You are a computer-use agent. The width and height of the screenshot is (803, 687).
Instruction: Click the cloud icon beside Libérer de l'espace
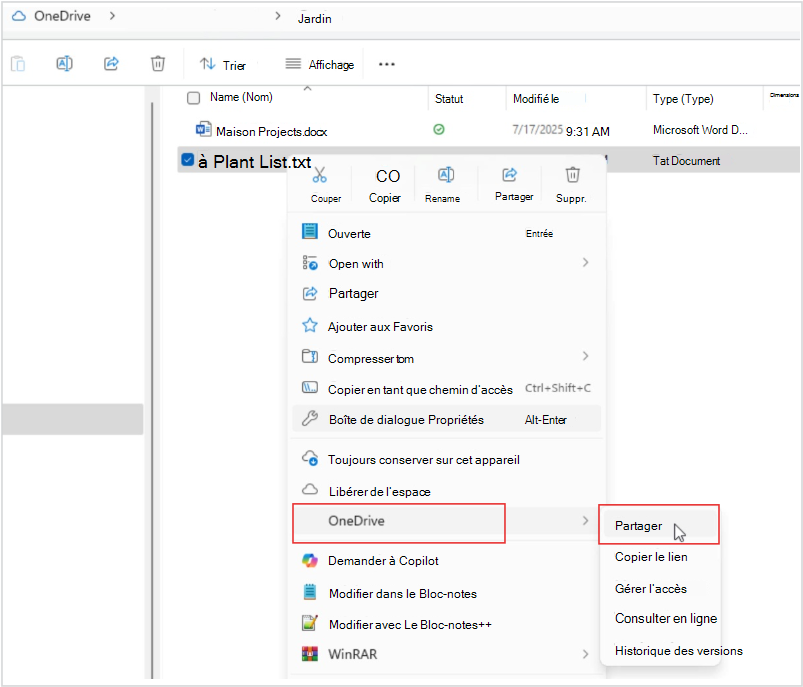coord(310,489)
